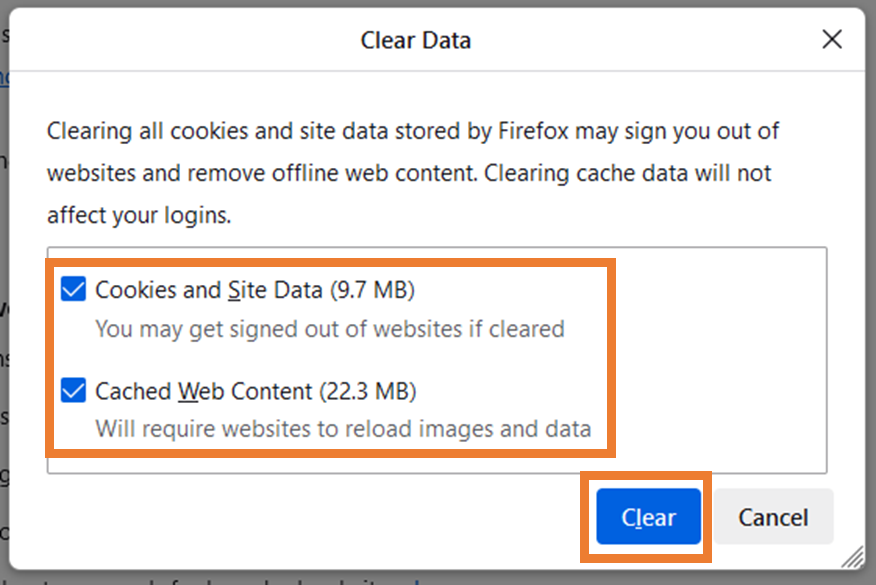The height and width of the screenshot is (585, 876).
Task: Click empty footer area left of Clear button
Action: [x=300, y=517]
